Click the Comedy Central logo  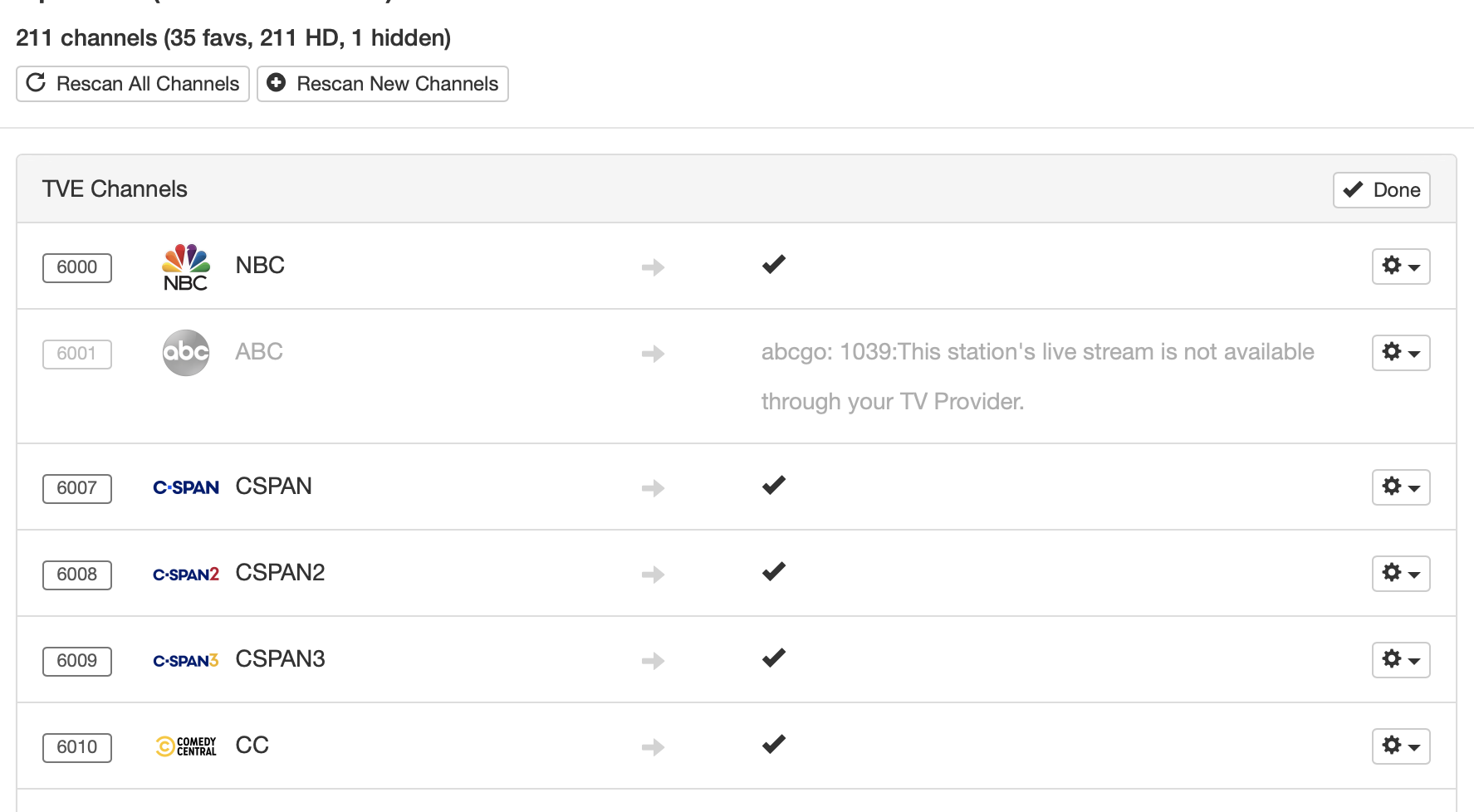[186, 746]
